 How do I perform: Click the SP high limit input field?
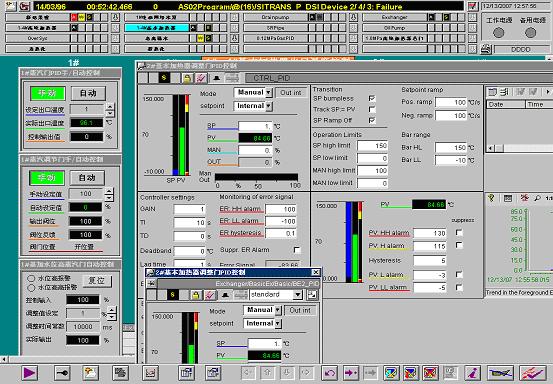(372, 146)
